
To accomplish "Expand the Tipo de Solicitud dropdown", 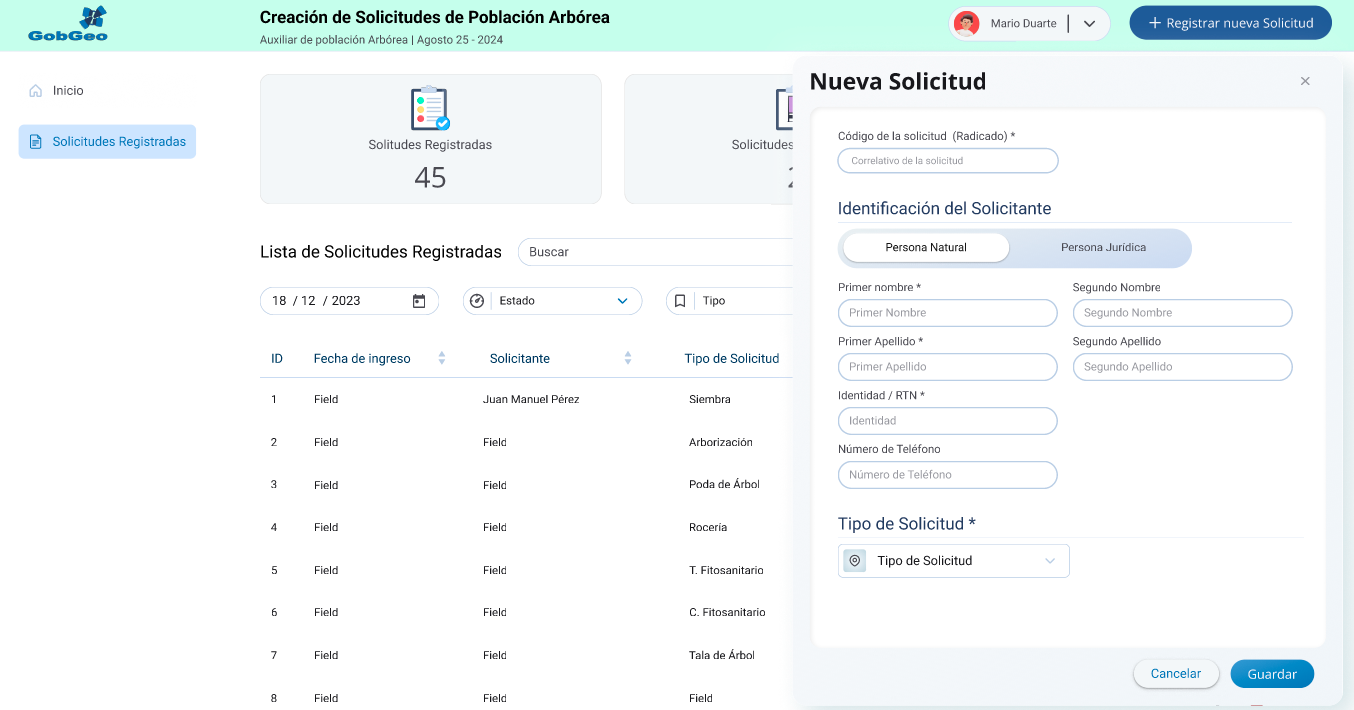I will click(x=1049, y=561).
